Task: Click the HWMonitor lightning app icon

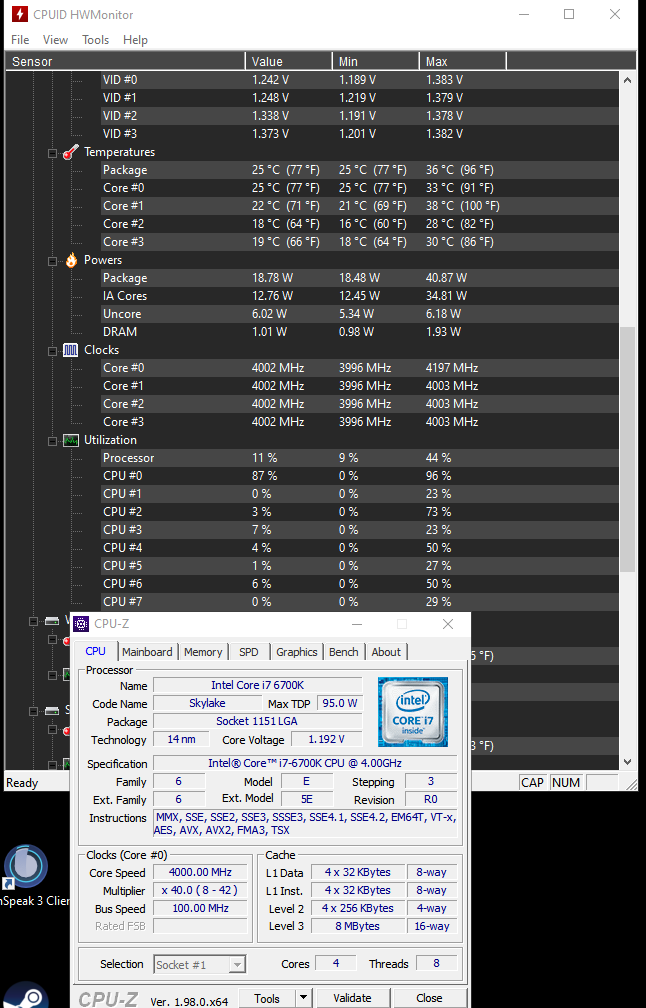Action: 20,14
